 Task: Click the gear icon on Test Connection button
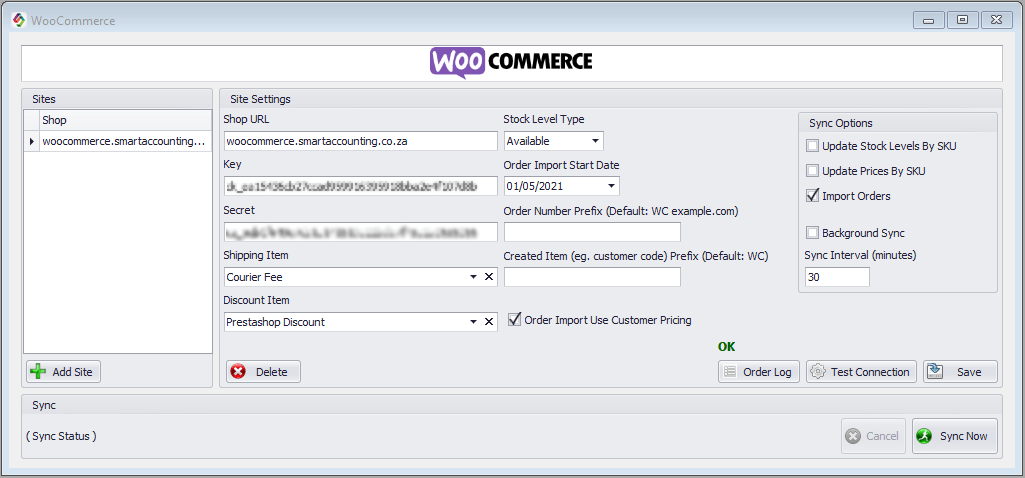tap(817, 372)
